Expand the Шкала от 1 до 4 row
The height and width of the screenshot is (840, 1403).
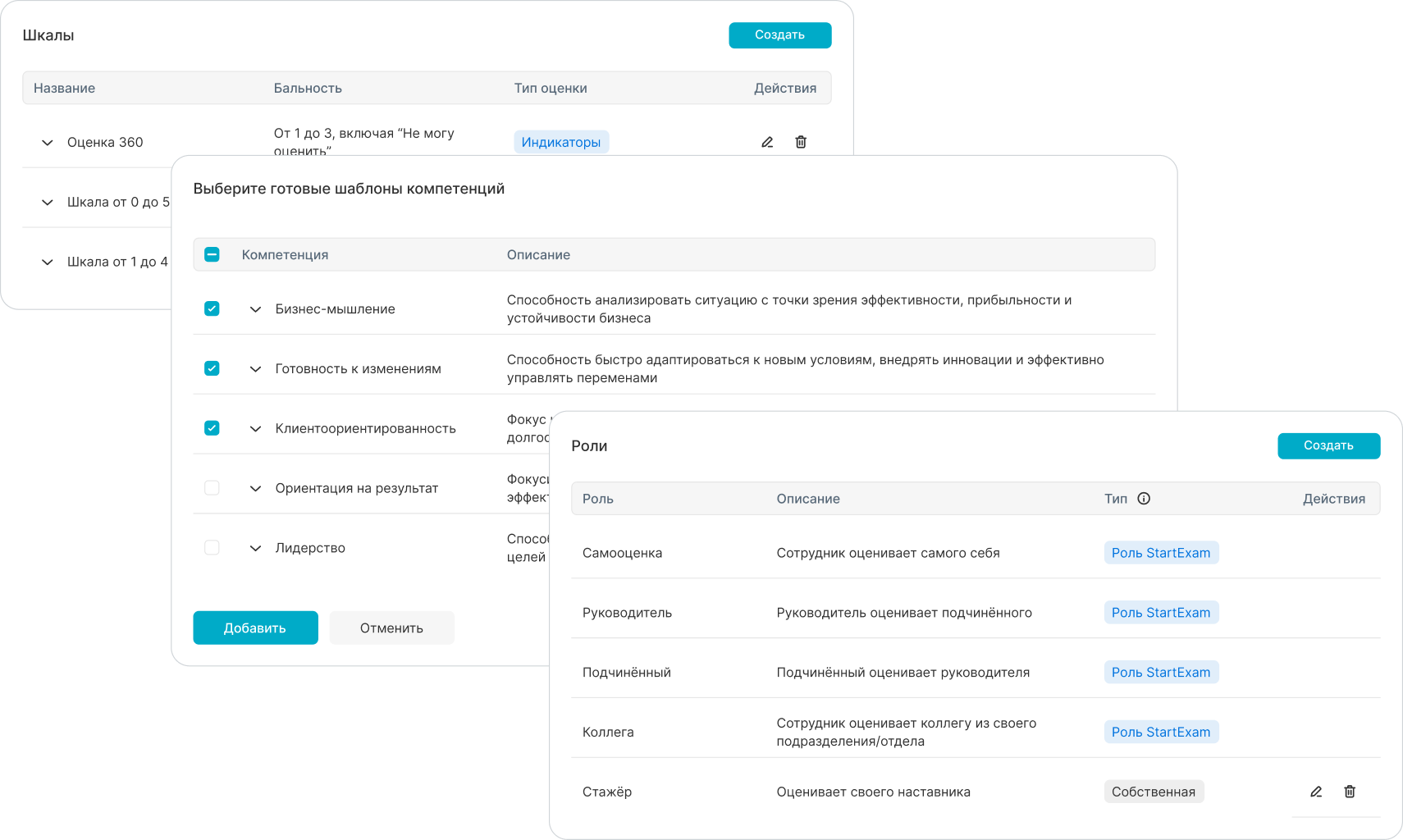pos(48,262)
